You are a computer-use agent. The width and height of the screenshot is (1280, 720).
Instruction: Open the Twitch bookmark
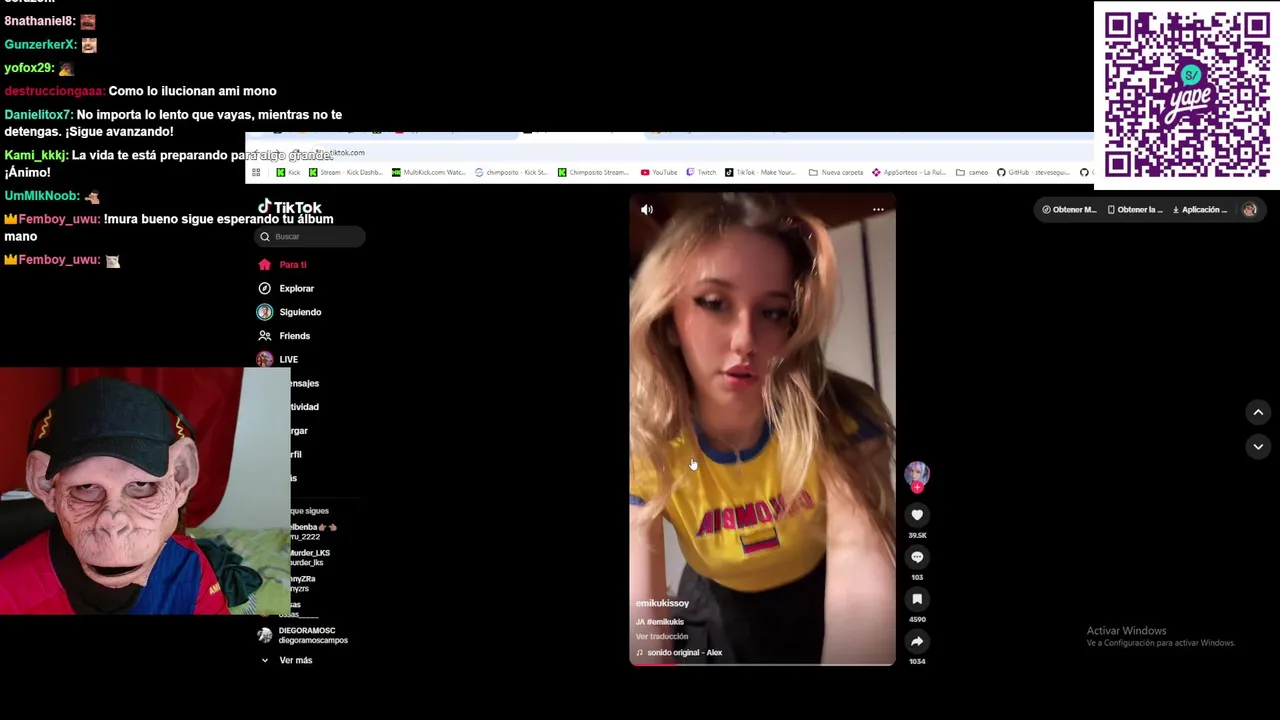tap(701, 172)
